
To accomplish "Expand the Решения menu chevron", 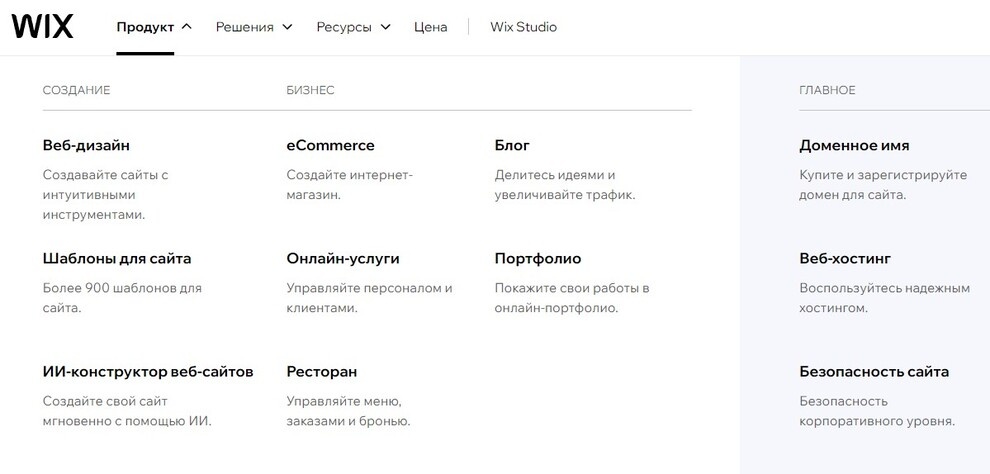I will coord(287,27).
